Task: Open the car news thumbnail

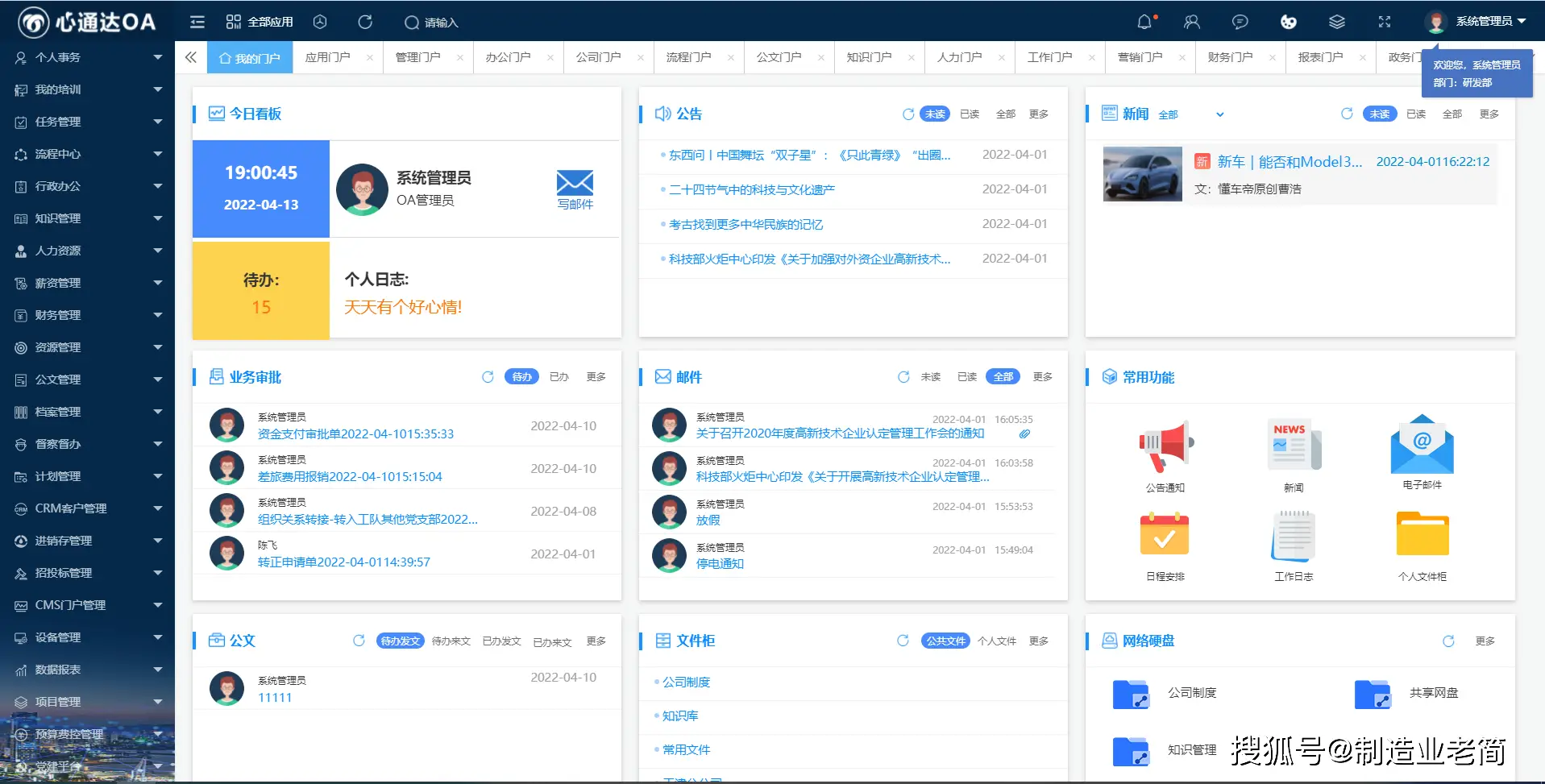Action: (1142, 173)
